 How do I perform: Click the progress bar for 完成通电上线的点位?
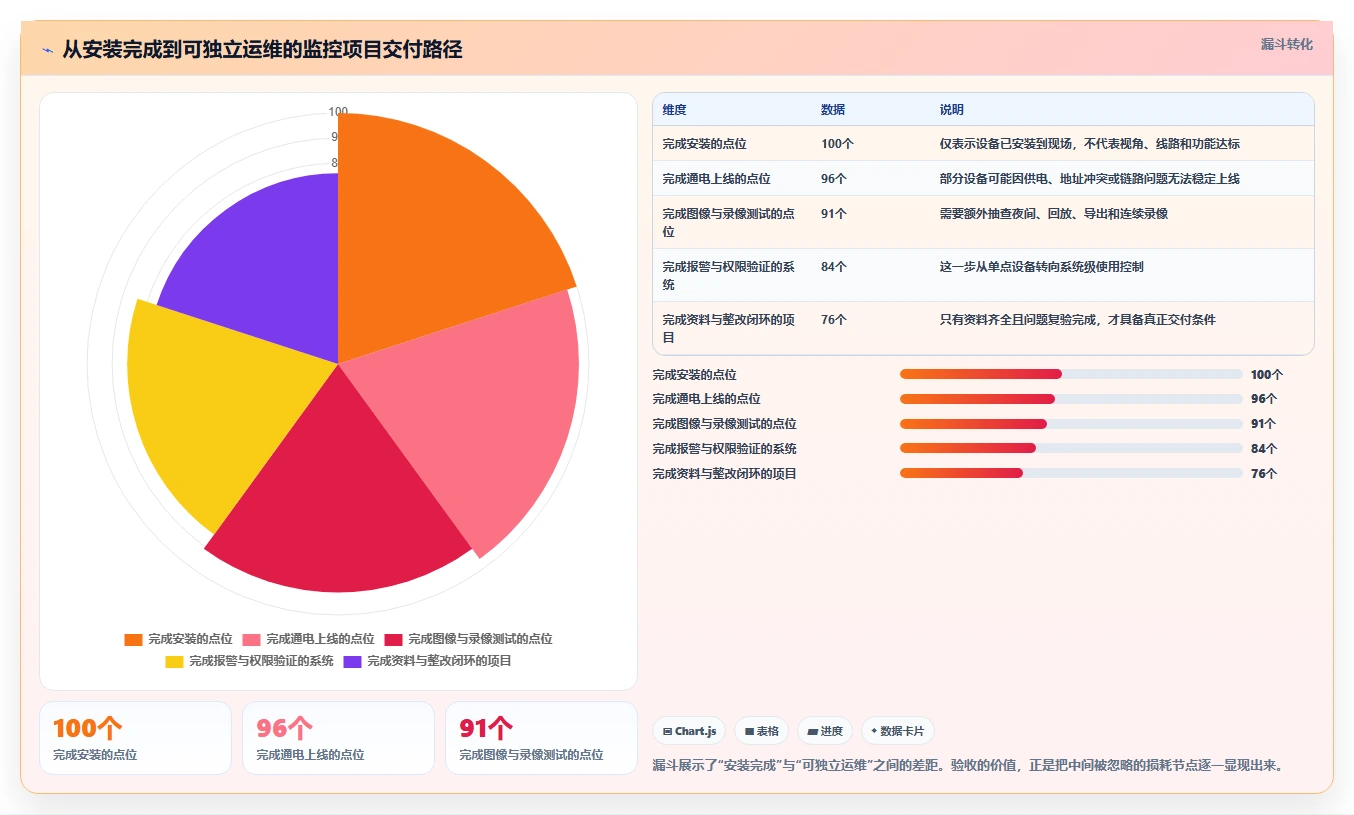pos(1071,399)
